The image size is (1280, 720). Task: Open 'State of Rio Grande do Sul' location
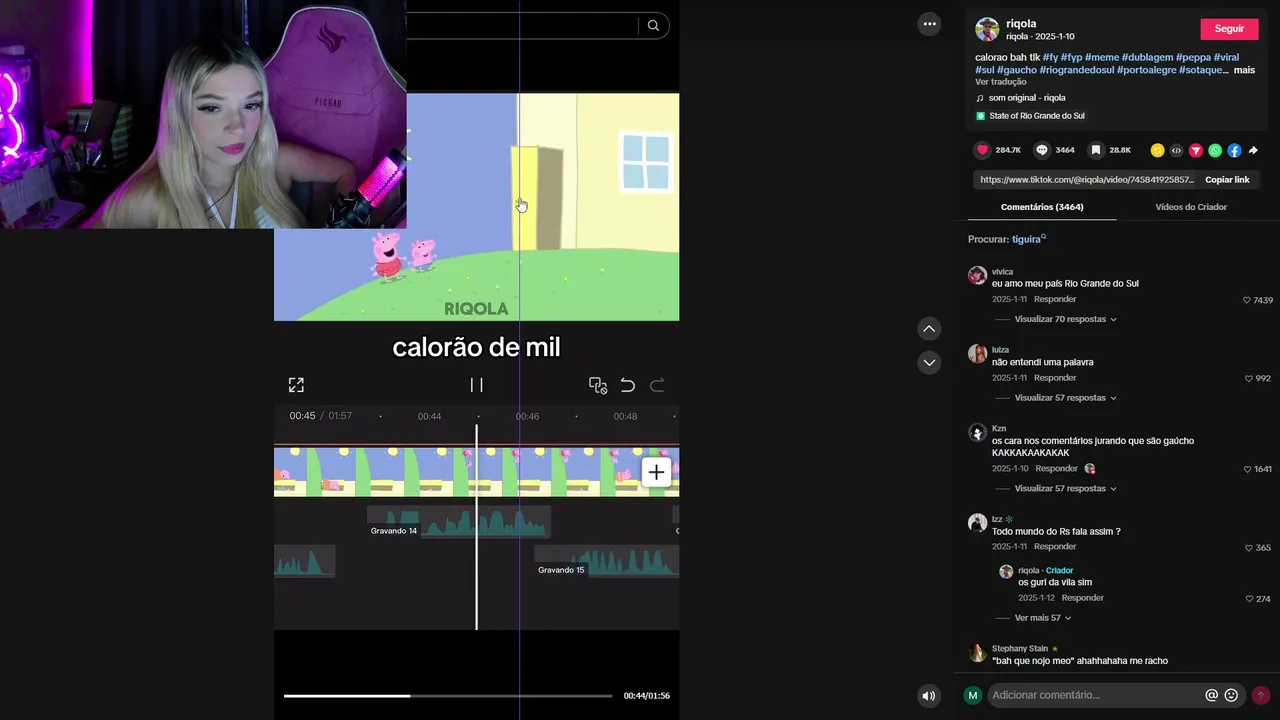tap(1037, 116)
